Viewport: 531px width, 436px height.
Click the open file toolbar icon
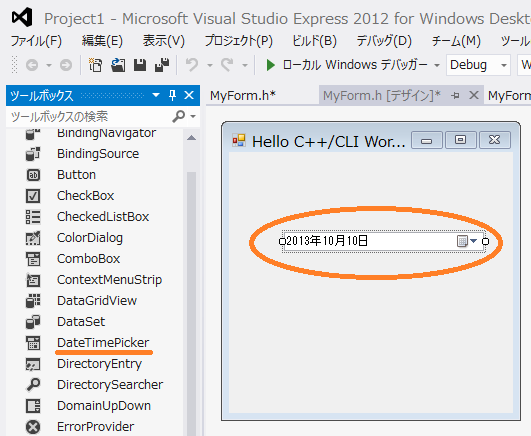[x=118, y=65]
